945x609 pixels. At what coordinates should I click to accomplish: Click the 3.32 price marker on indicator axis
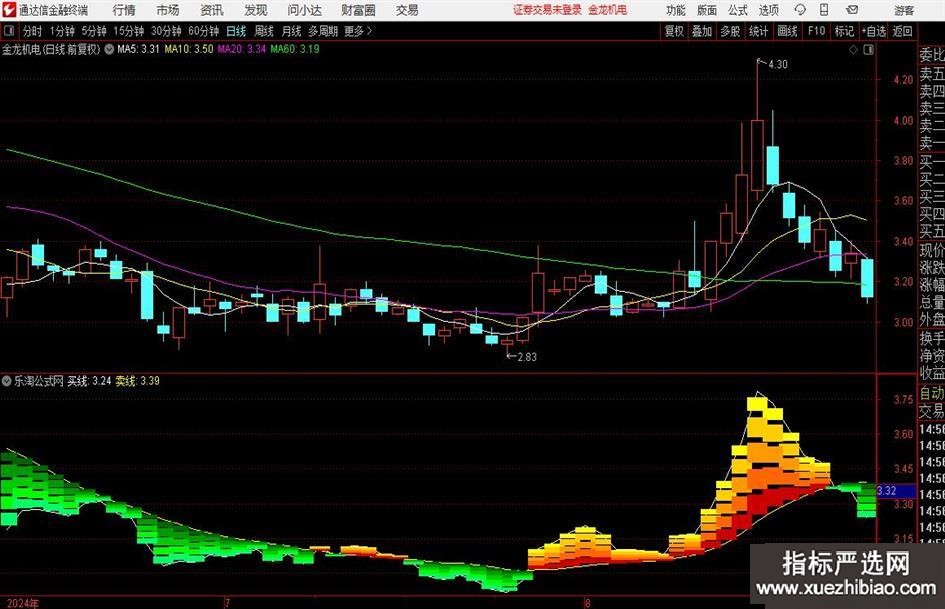[x=886, y=491]
